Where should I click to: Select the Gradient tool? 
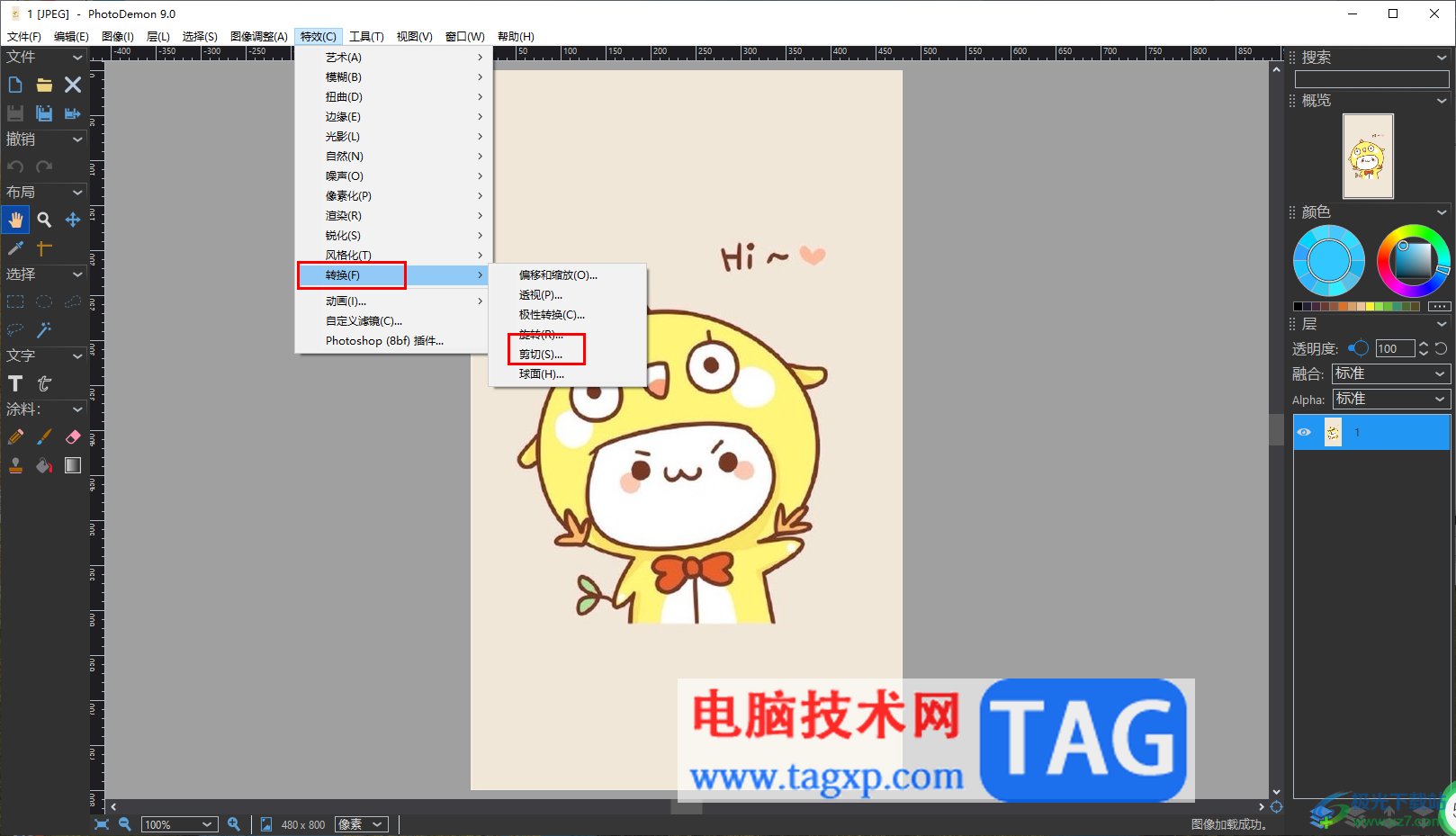73,465
